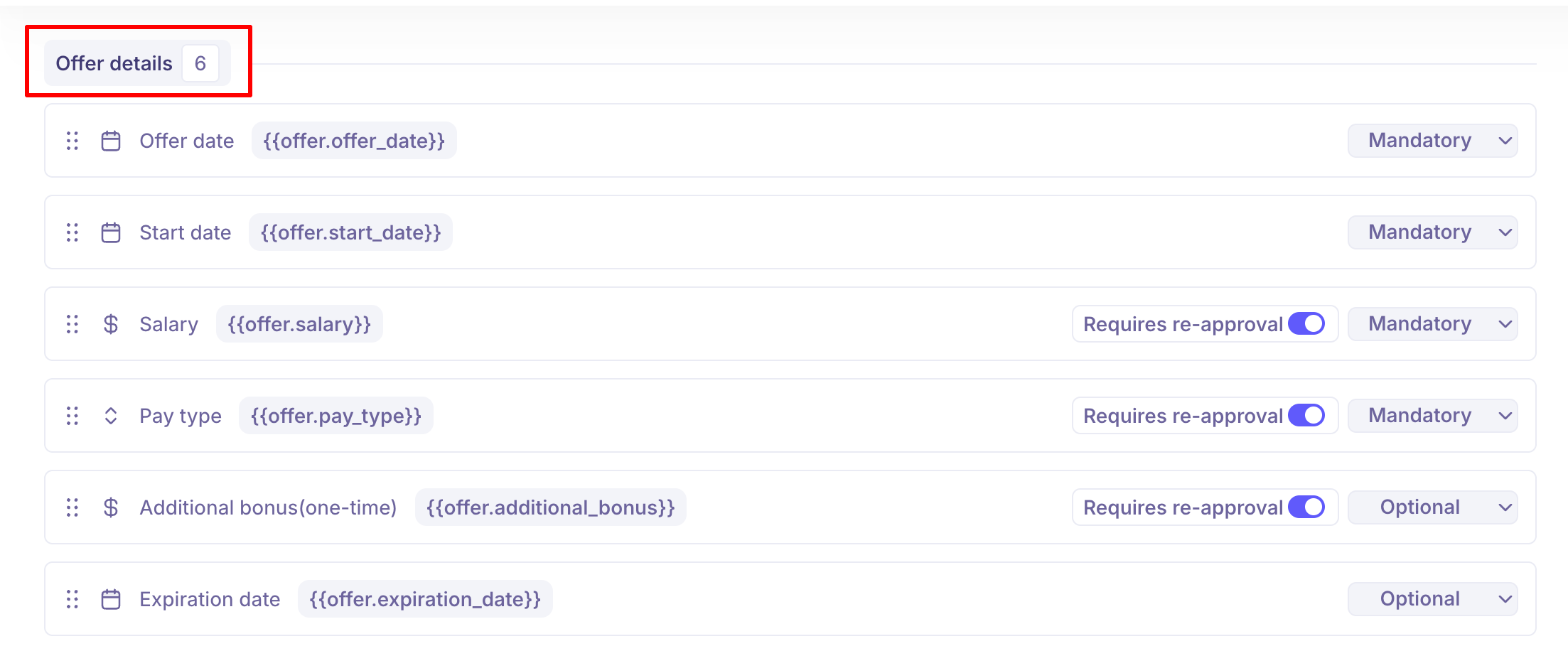Click the up-down arrows icon beside Pay type

point(111,416)
